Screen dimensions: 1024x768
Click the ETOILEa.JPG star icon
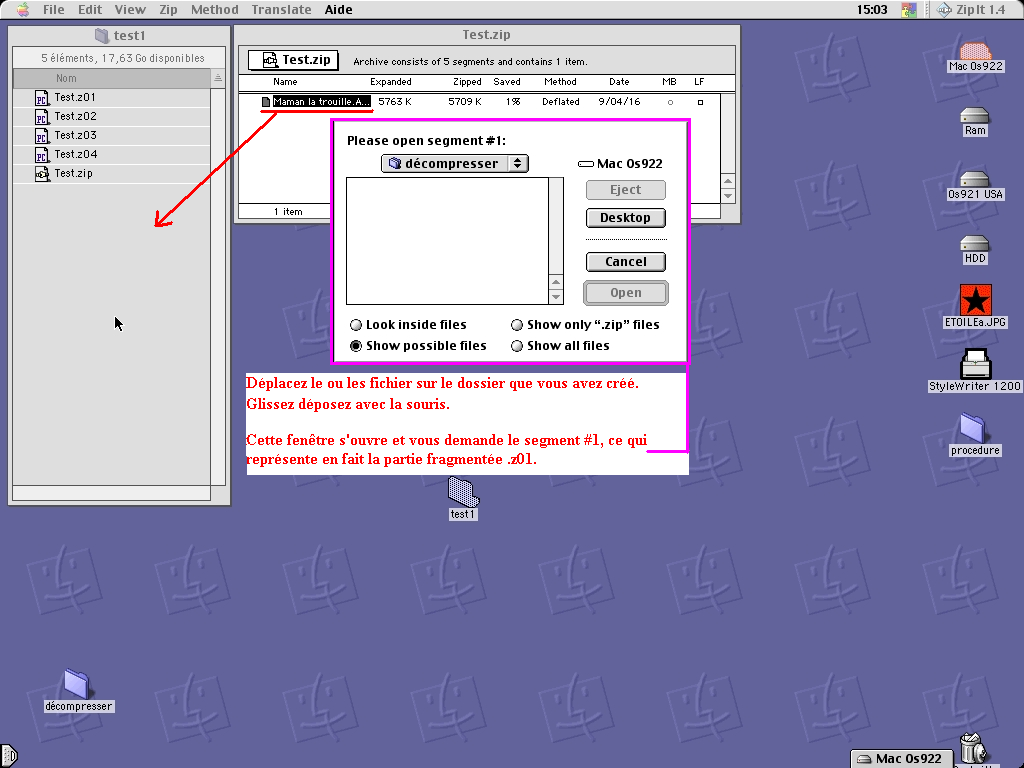click(974, 300)
